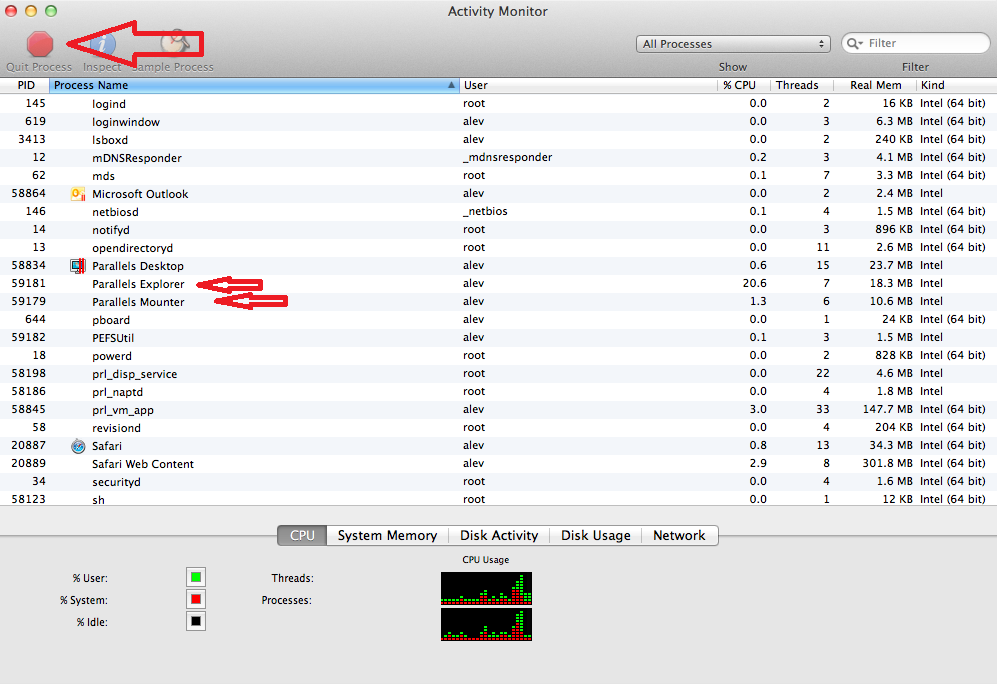The image size is (997, 684).
Task: Select the Safari process name
Action: (107, 446)
